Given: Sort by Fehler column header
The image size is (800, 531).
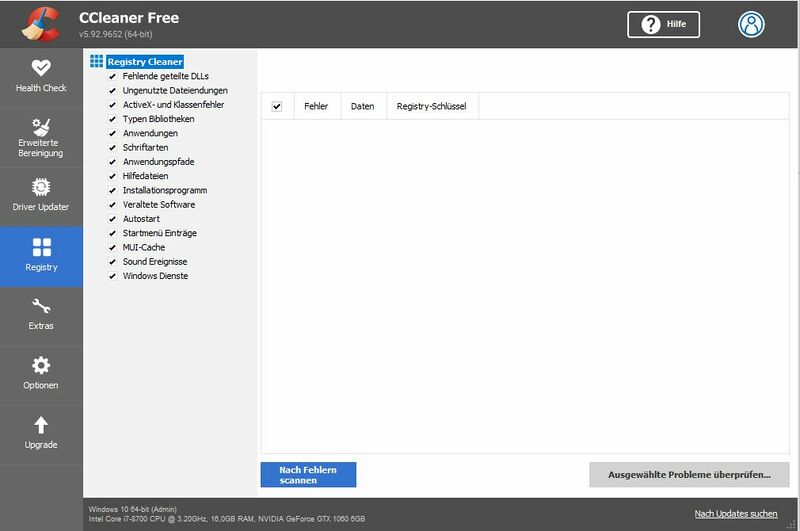Looking at the screenshot, I should 317,107.
